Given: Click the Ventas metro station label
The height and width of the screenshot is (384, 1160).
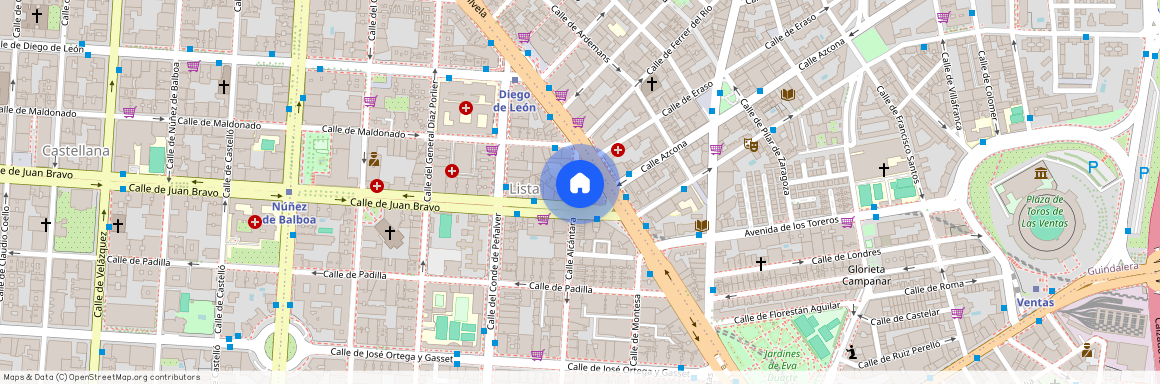Looking at the screenshot, I should pos(1035,303).
